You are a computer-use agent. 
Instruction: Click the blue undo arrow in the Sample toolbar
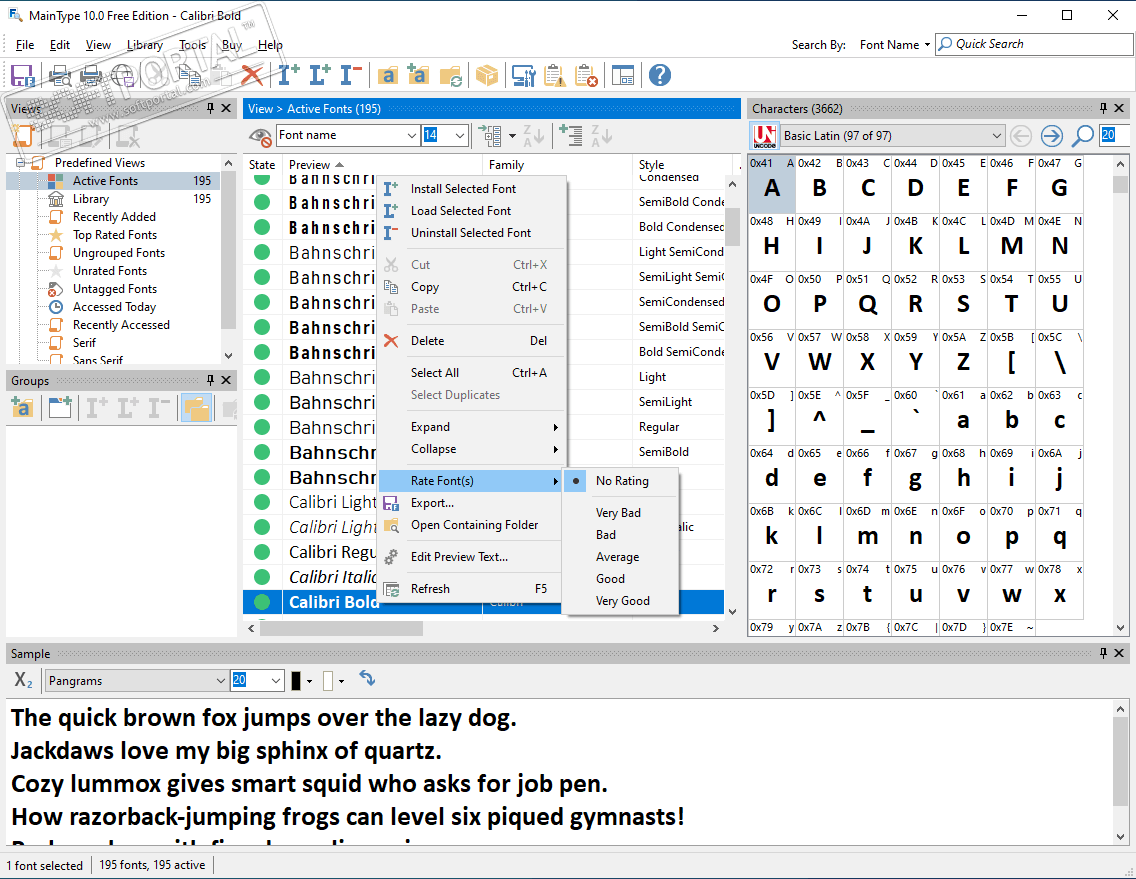[367, 678]
